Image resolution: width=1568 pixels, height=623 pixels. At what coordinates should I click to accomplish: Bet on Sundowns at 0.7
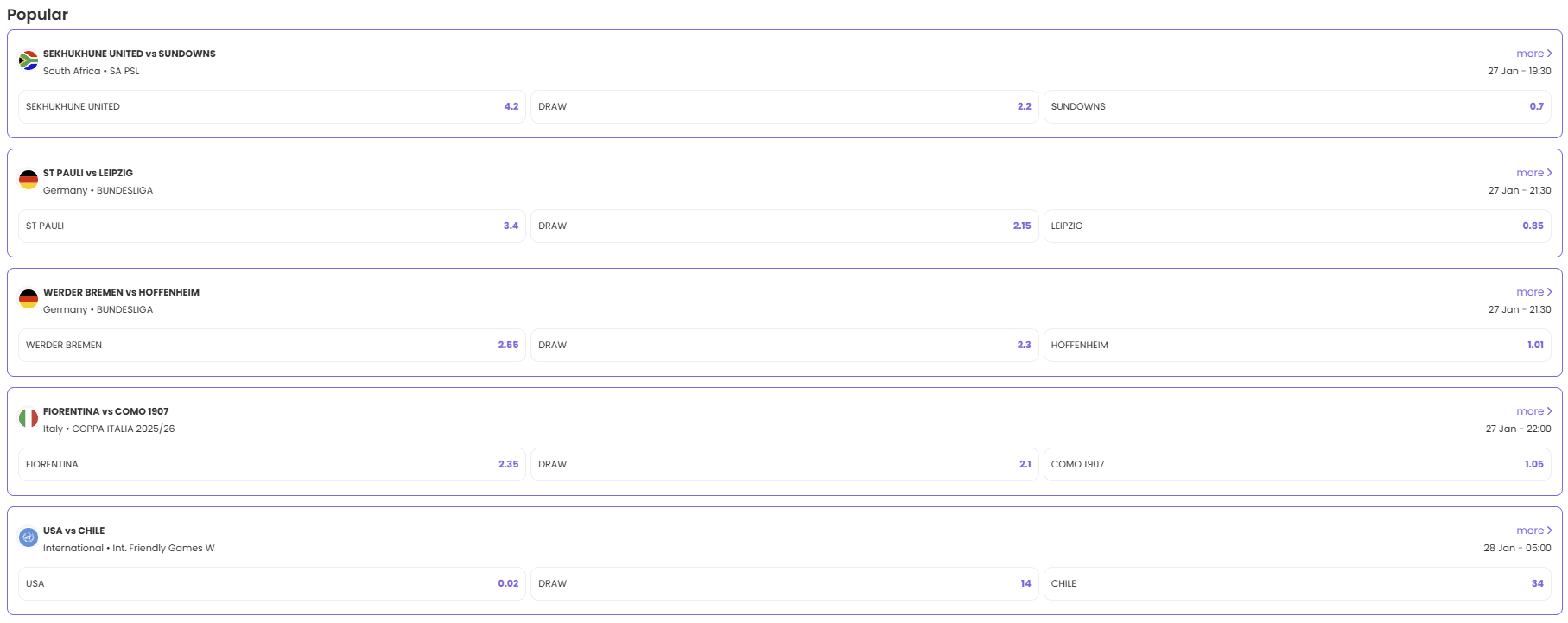click(x=1298, y=107)
